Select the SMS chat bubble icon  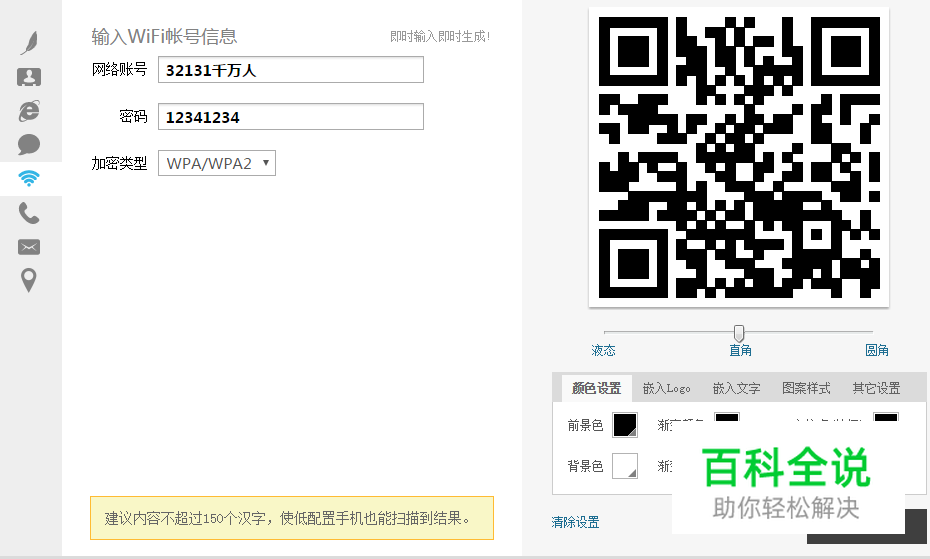point(29,144)
